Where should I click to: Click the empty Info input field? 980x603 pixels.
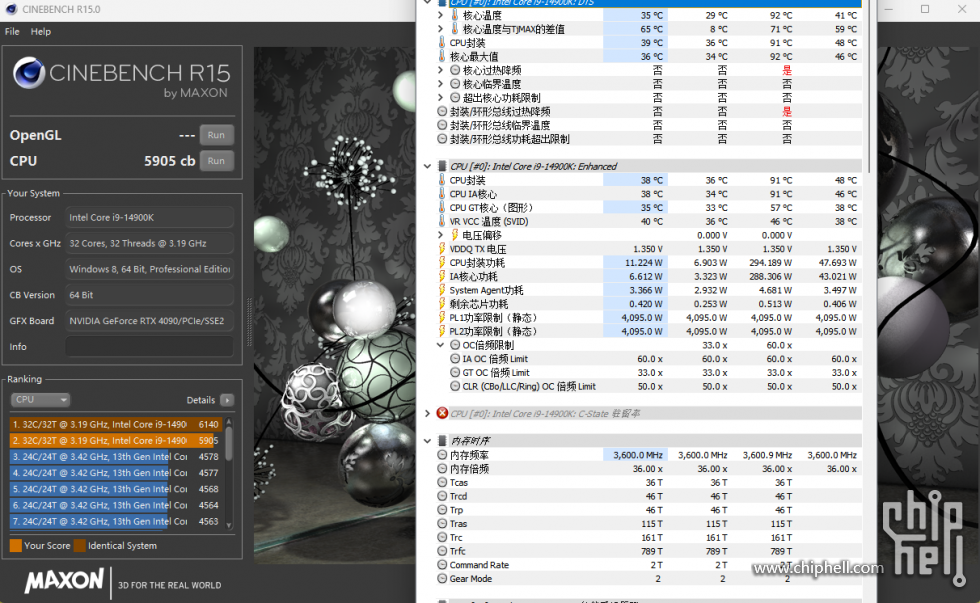click(x=149, y=347)
